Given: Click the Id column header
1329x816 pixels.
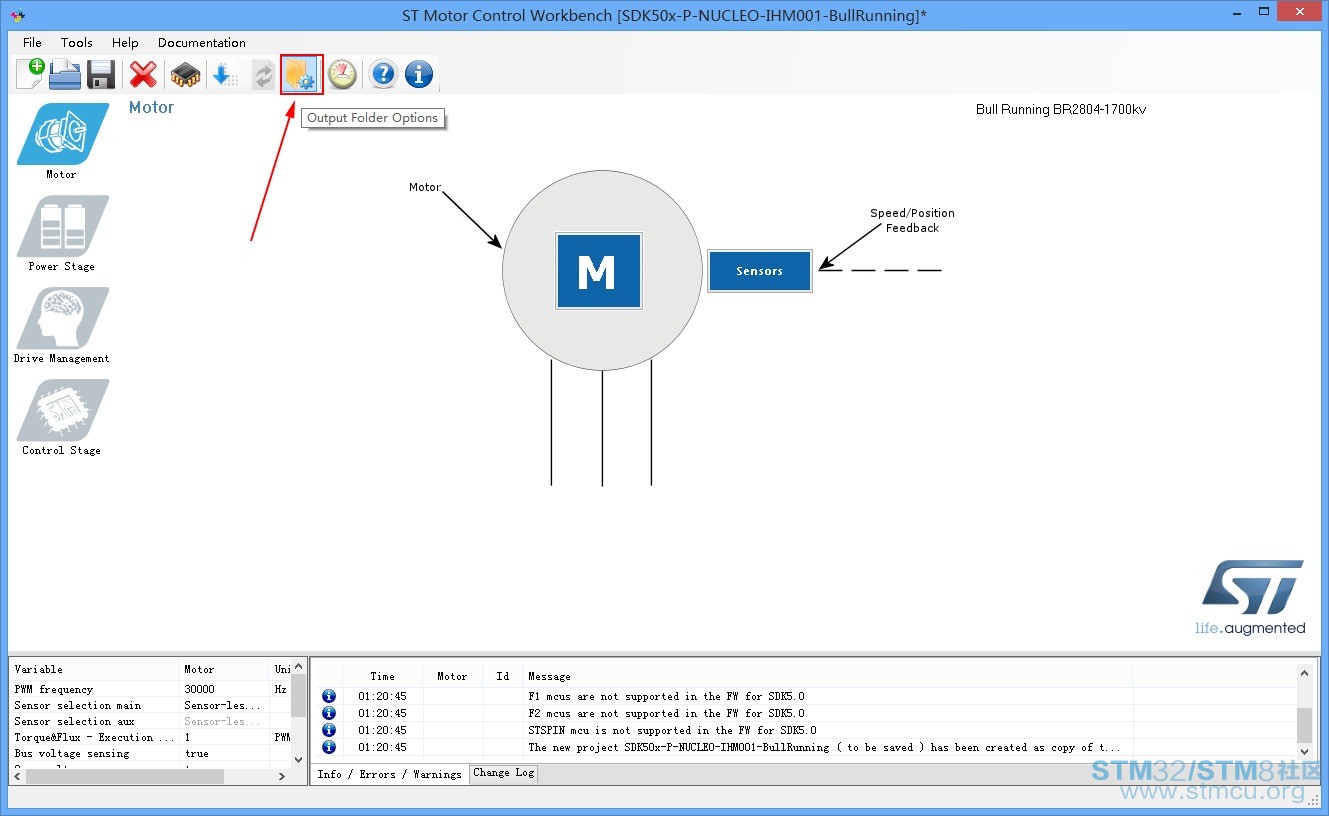Looking at the screenshot, I should coord(502,676).
